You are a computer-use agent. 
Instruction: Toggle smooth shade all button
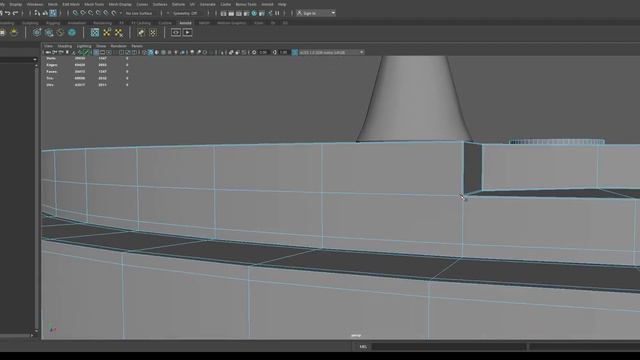click(150, 52)
